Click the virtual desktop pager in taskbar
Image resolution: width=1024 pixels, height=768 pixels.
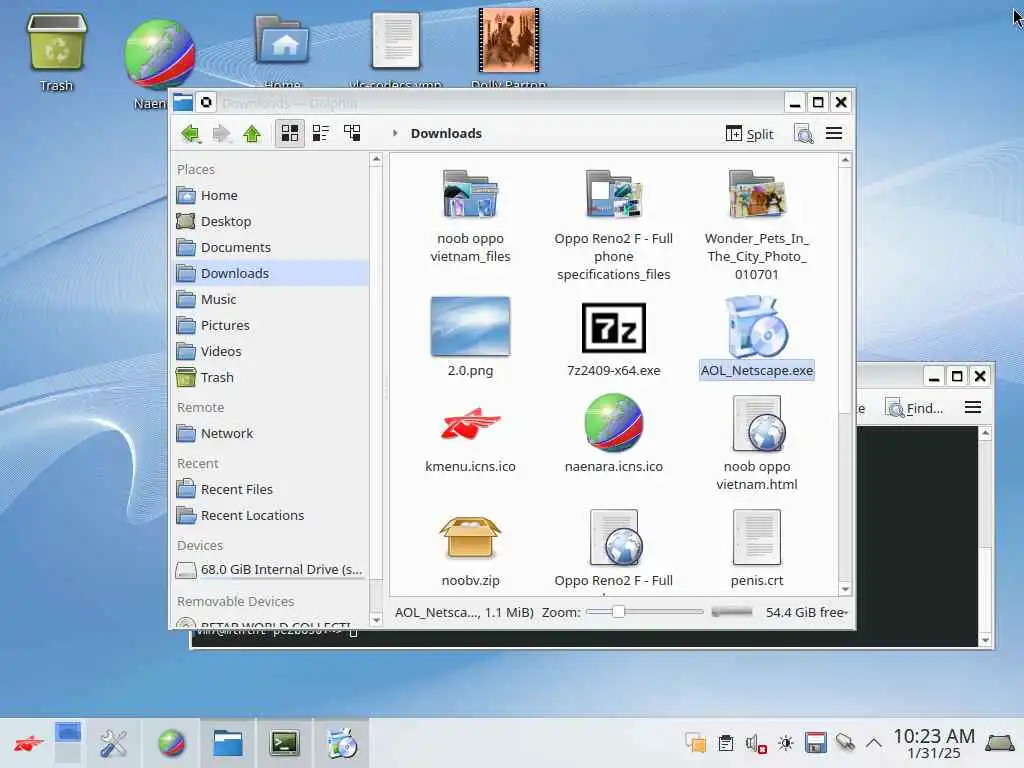click(x=68, y=743)
